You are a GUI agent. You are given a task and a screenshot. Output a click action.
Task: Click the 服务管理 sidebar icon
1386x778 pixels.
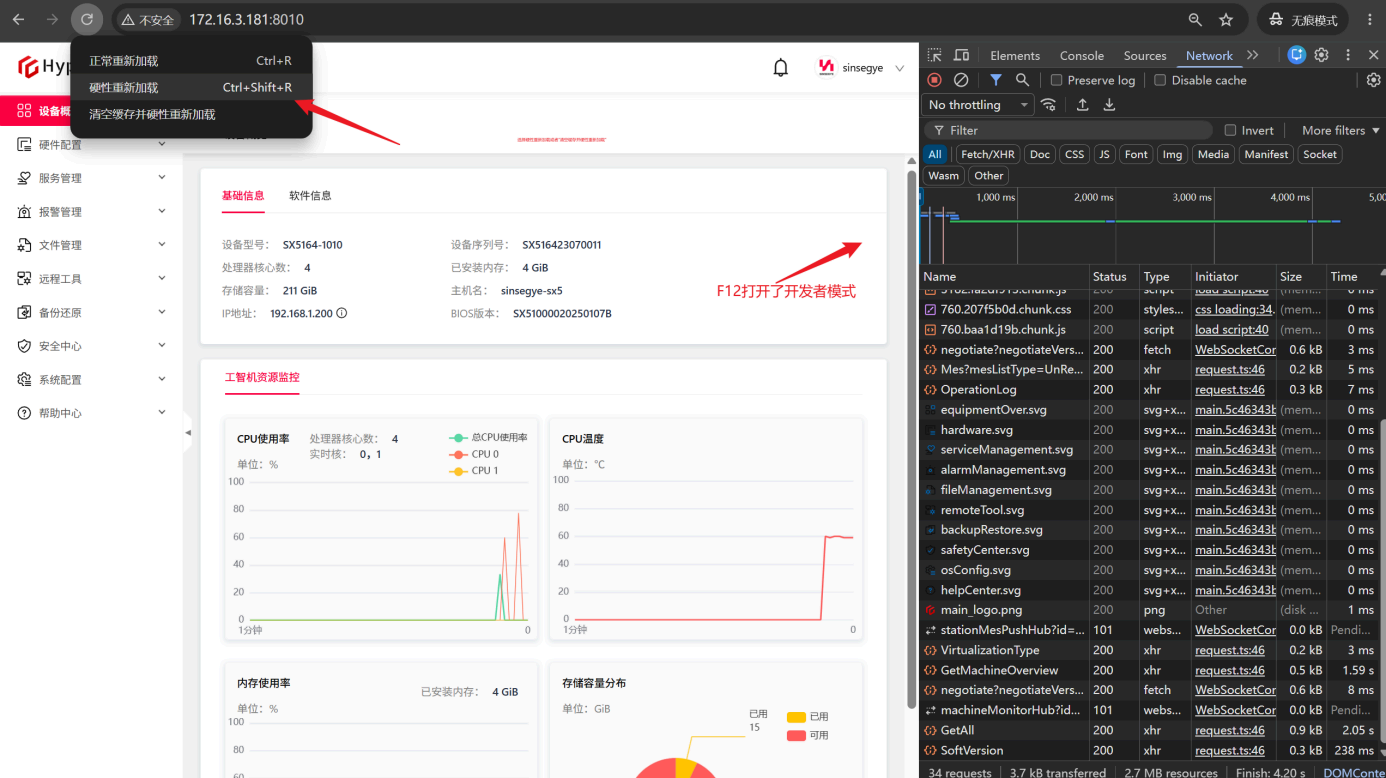(25, 178)
